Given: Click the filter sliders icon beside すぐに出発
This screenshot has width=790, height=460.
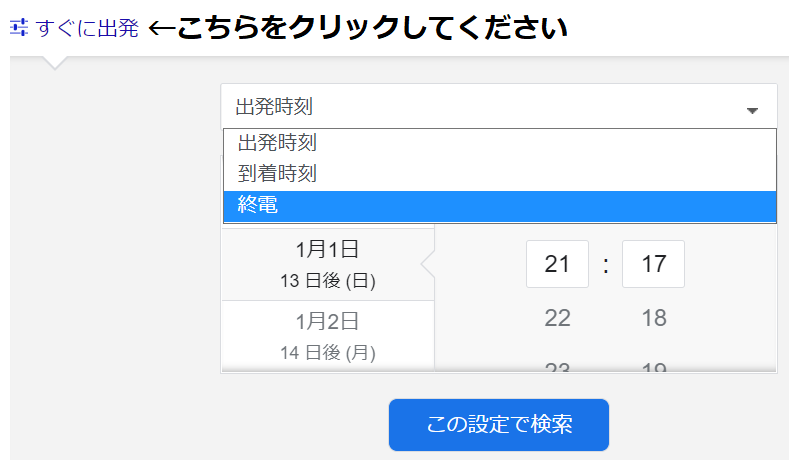Looking at the screenshot, I should [x=18, y=28].
